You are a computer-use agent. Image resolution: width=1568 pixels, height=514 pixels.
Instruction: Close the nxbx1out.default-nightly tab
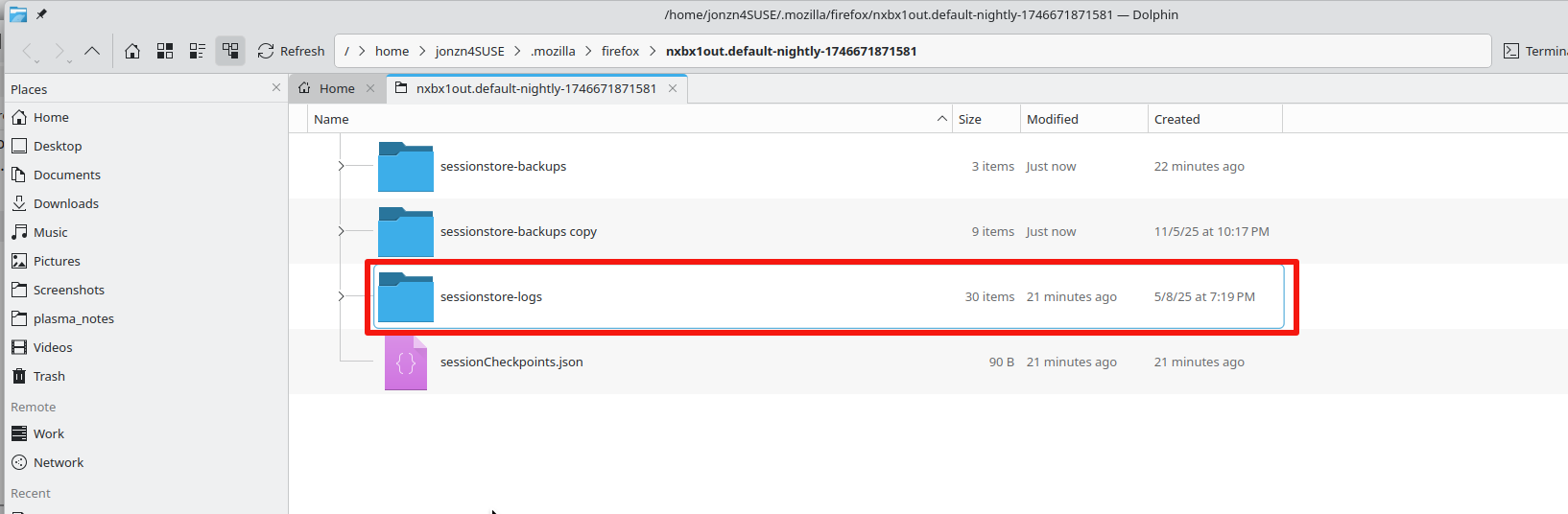[673, 88]
